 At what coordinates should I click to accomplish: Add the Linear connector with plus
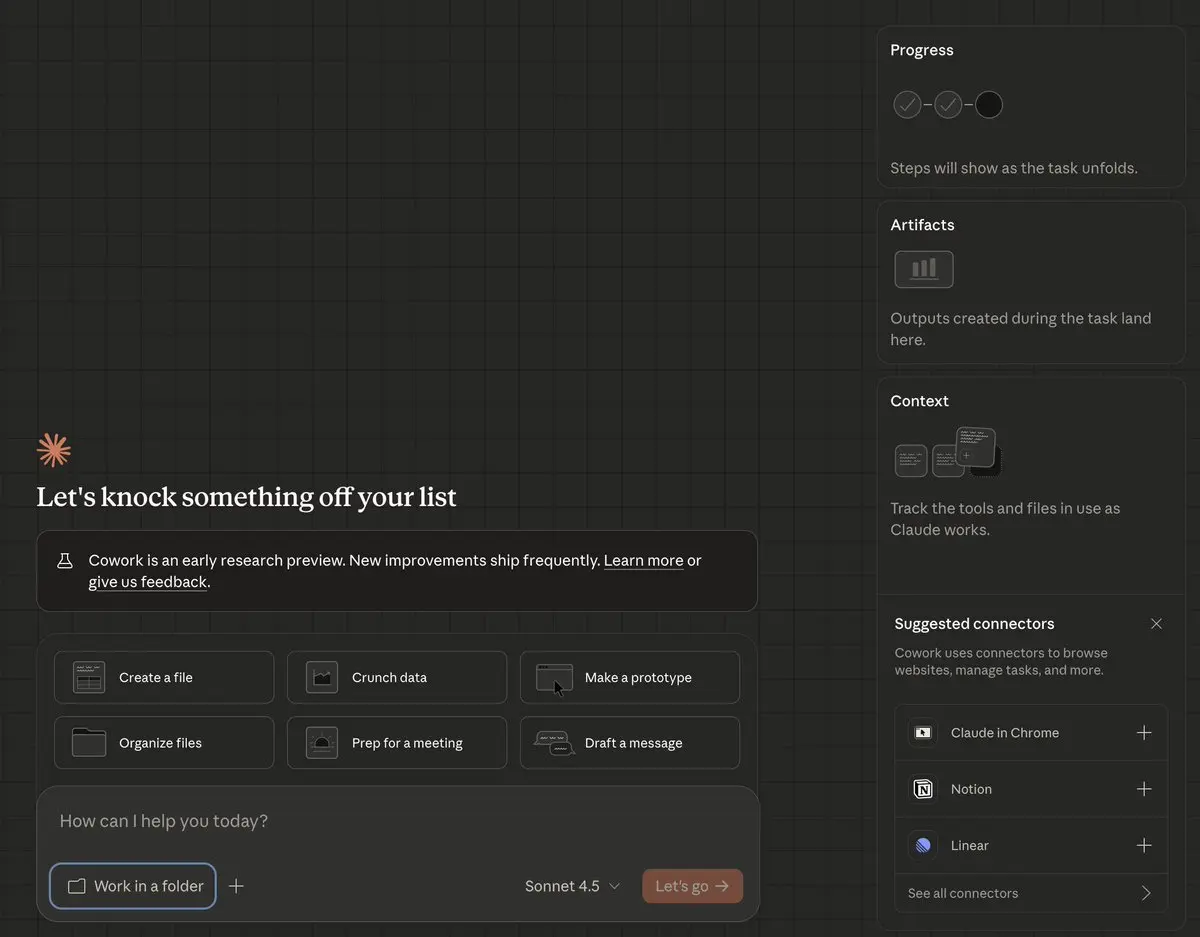tap(1144, 845)
